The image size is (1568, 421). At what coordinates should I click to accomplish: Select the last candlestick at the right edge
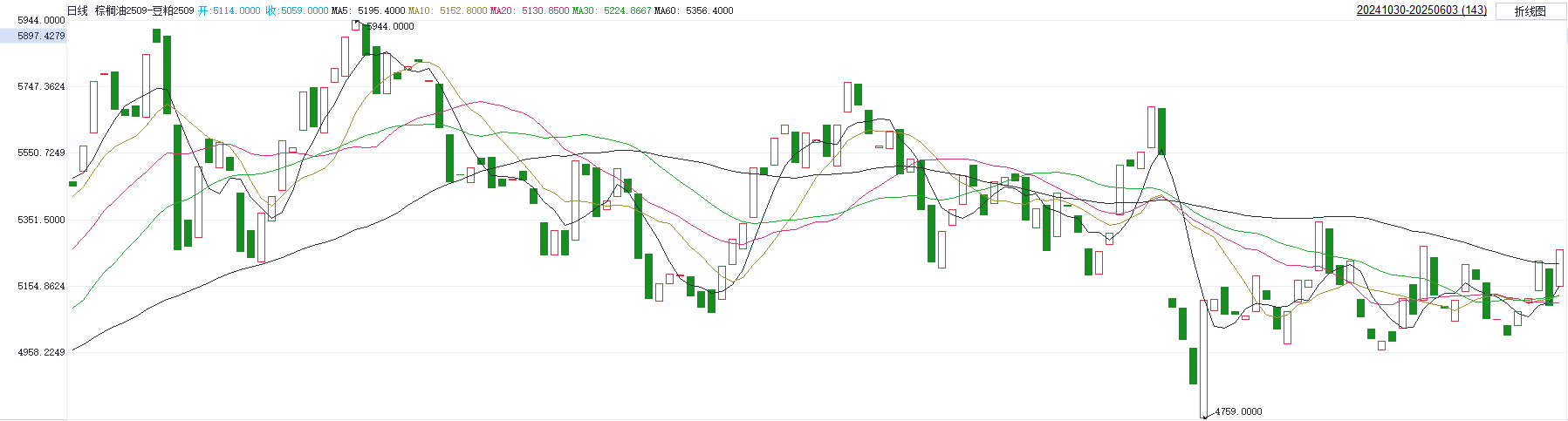pos(1559,268)
